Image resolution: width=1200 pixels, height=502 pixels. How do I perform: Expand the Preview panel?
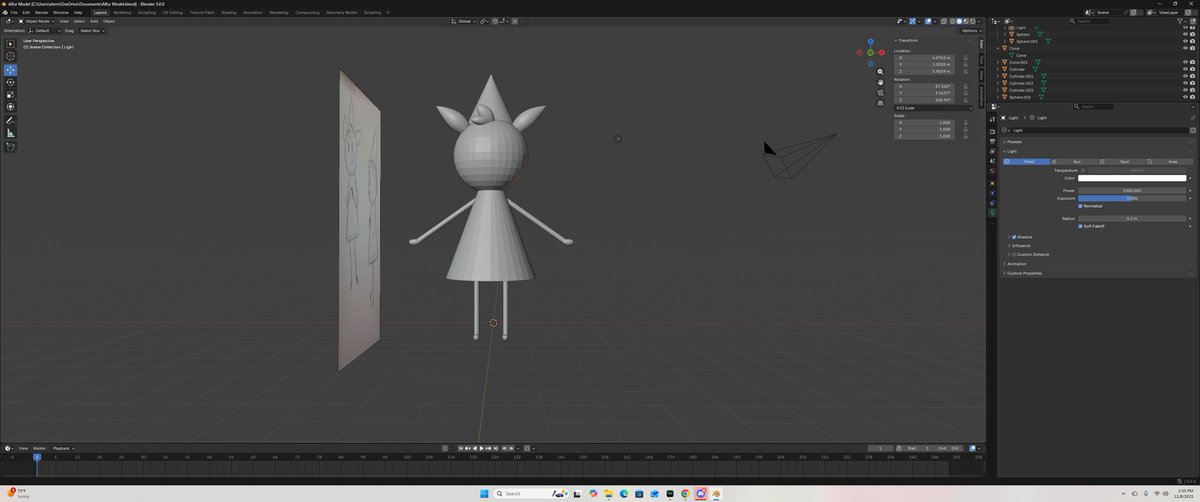click(1014, 141)
